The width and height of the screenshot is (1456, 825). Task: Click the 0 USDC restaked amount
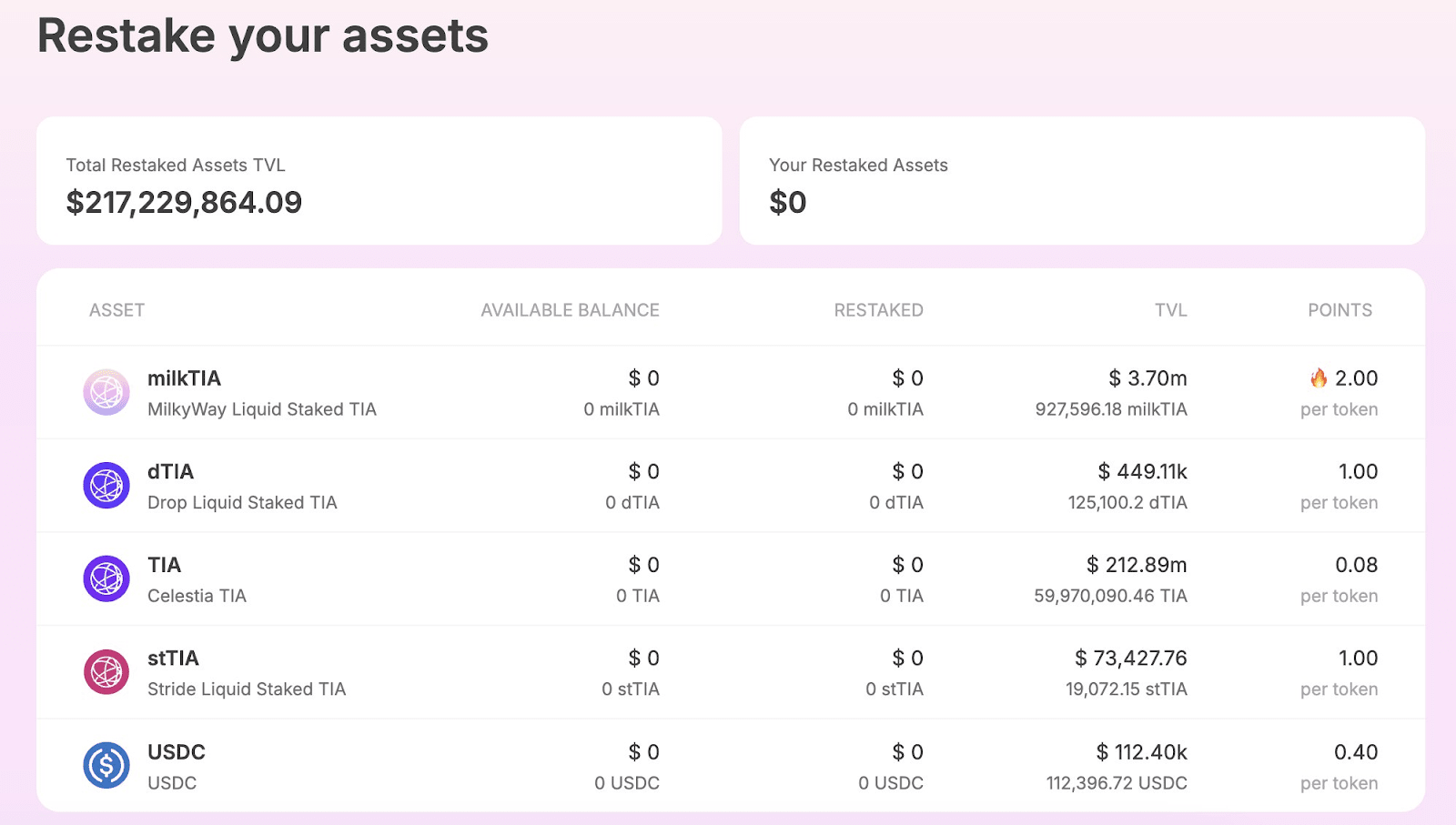(891, 783)
